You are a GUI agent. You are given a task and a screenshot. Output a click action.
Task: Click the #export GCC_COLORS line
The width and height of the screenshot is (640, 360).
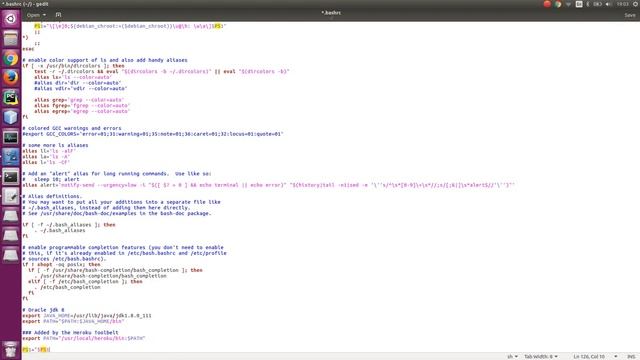tap(153, 134)
